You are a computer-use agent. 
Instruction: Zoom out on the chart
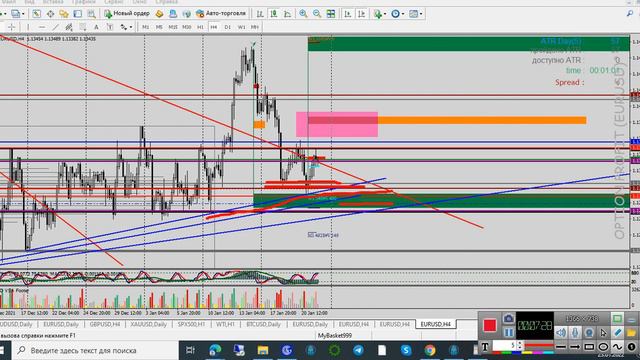coord(317,14)
